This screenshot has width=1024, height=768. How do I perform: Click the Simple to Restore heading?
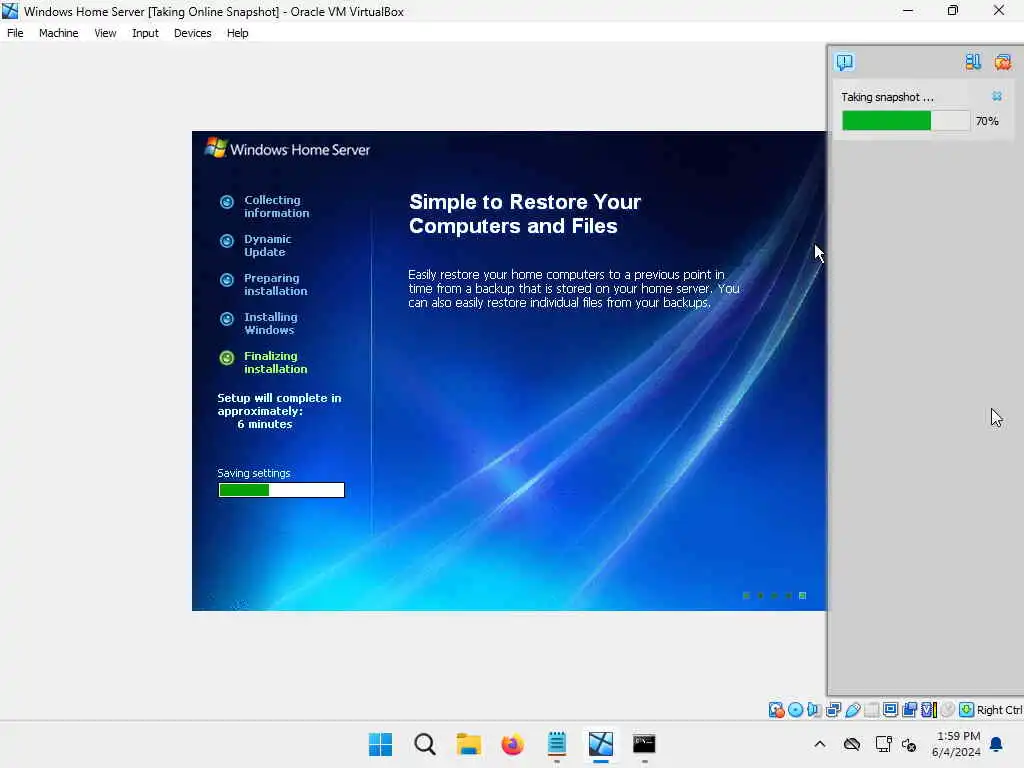coord(524,214)
